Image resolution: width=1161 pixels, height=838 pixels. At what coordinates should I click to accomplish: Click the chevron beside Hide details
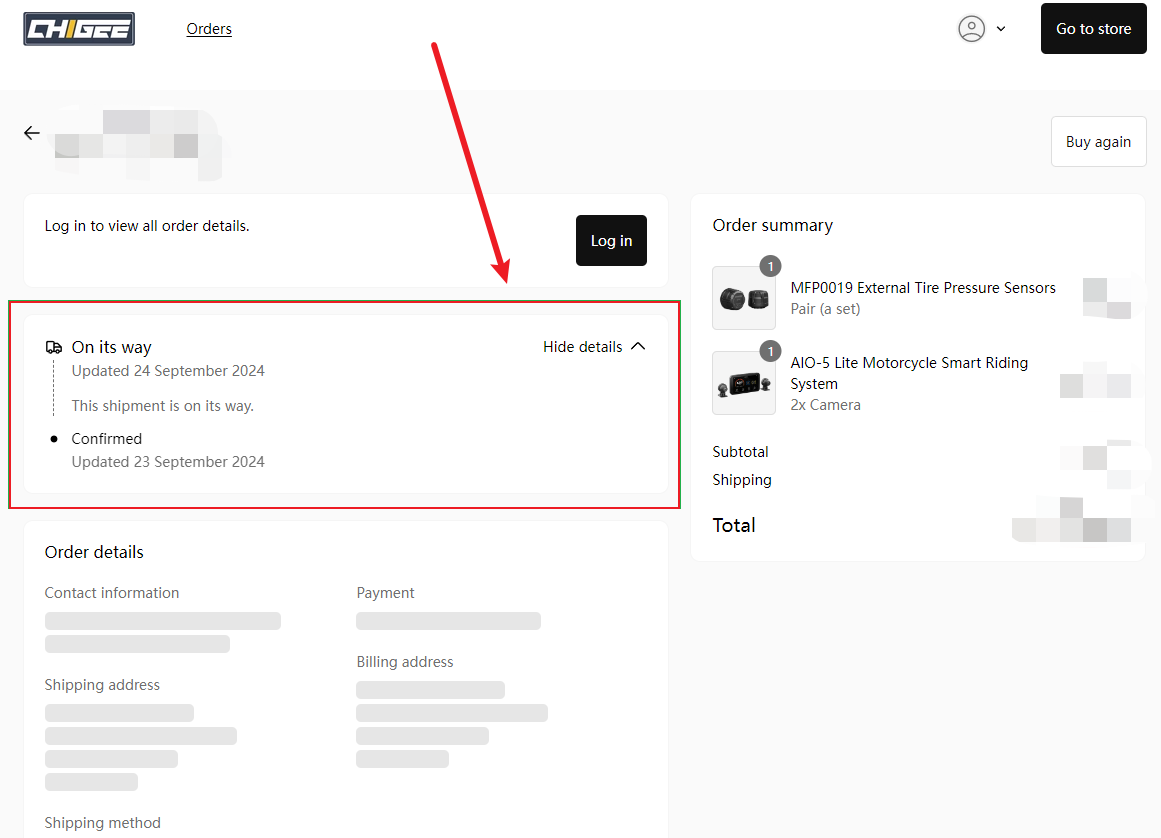[x=638, y=347]
